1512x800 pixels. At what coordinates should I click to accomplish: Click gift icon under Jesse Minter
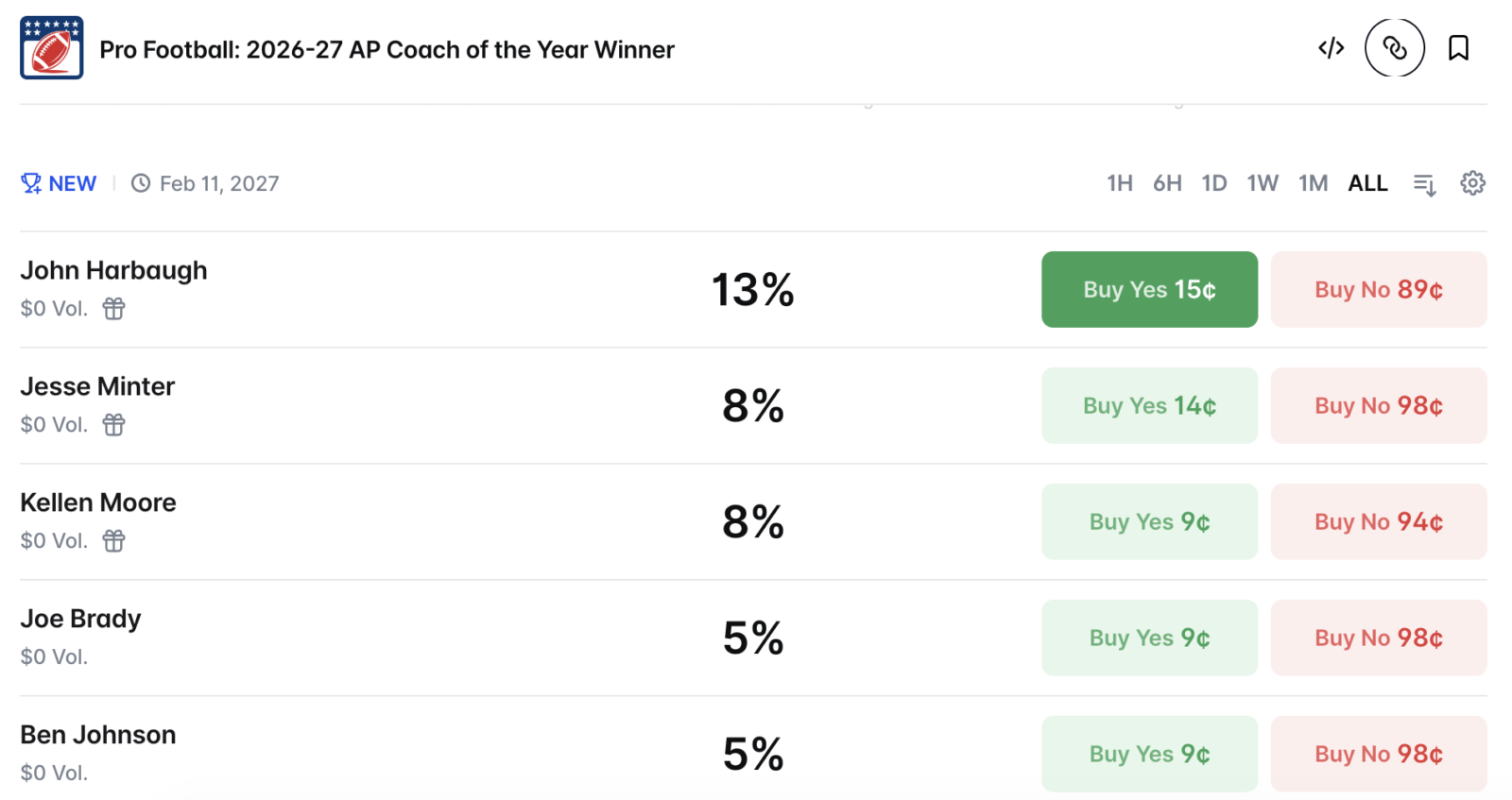[x=113, y=425]
